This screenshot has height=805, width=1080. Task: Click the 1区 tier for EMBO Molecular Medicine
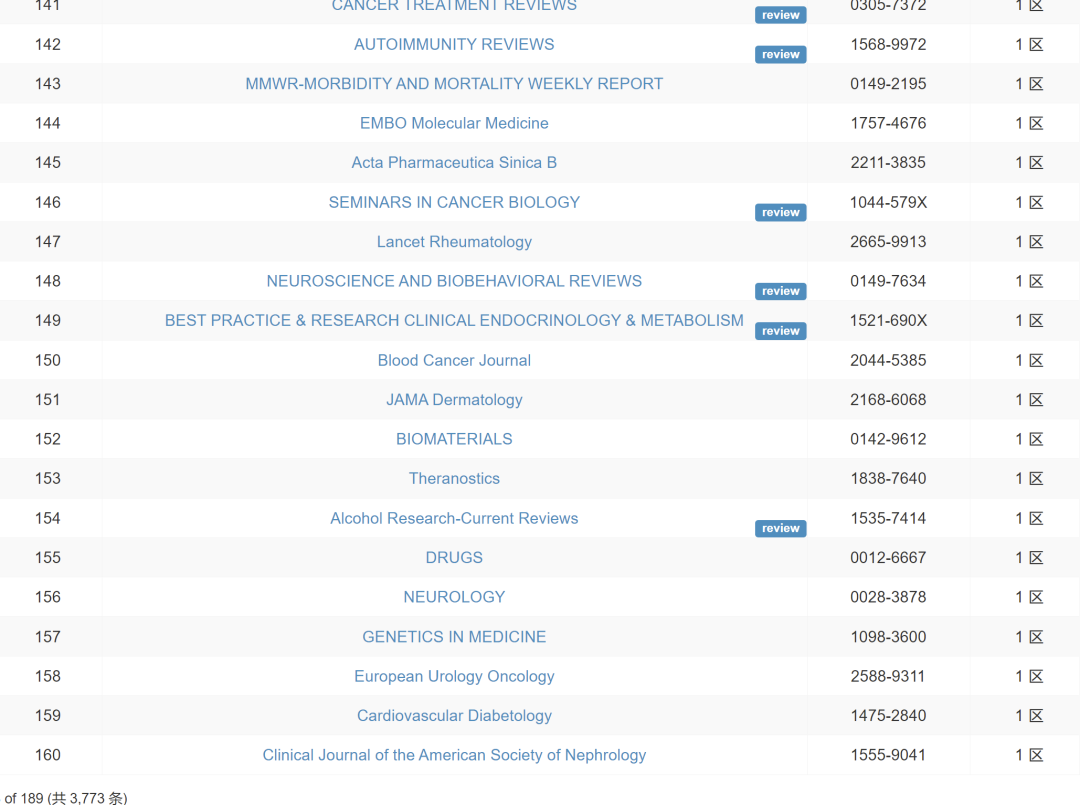coord(1029,123)
